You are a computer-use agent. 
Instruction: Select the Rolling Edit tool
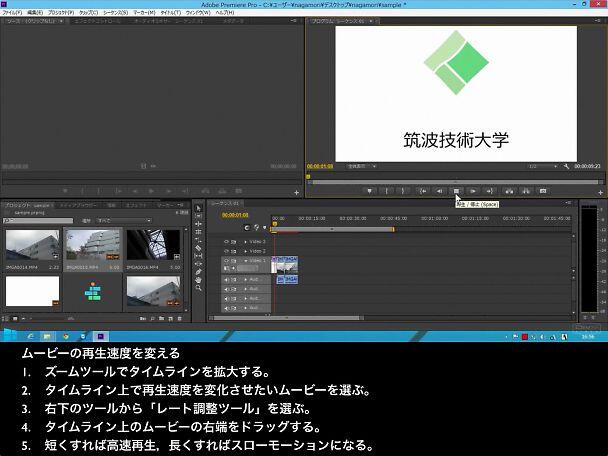(199, 232)
